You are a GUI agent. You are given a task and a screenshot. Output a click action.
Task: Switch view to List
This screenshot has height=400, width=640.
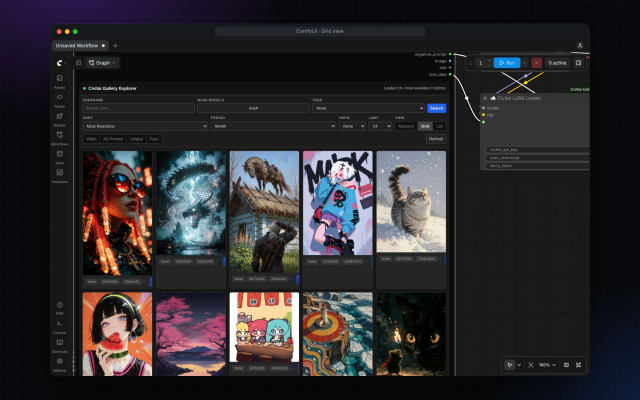coord(440,126)
